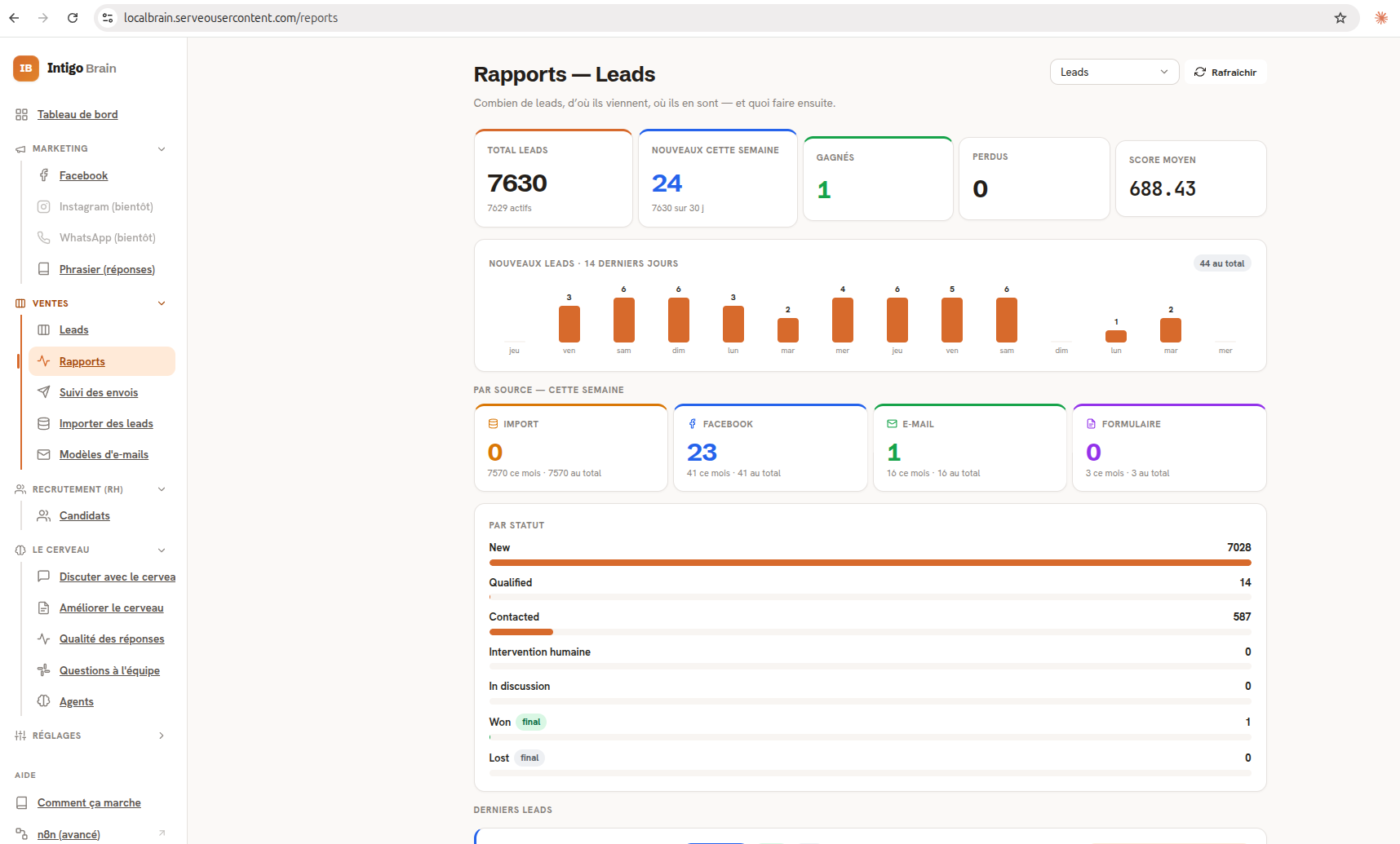Click the Leads columns icon in the sidebar
The height and width of the screenshot is (844, 1400).
tap(44, 330)
